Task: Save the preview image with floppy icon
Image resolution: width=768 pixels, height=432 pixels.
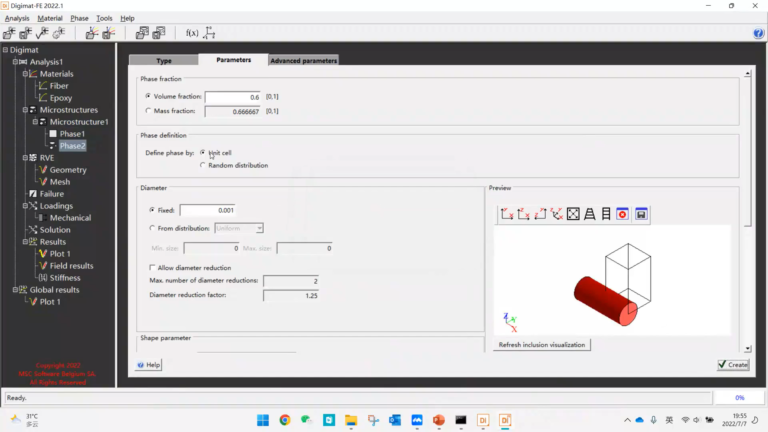Action: 641,214
